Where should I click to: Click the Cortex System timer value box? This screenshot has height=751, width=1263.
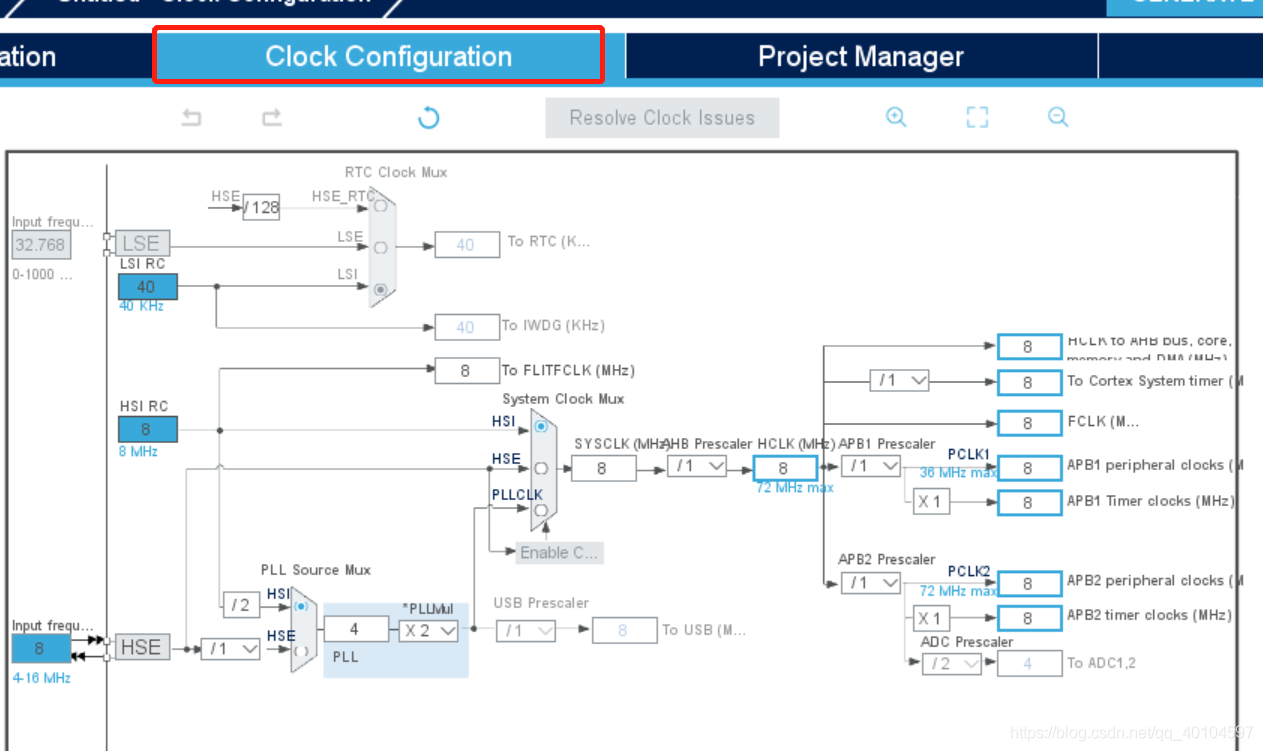pos(1029,382)
